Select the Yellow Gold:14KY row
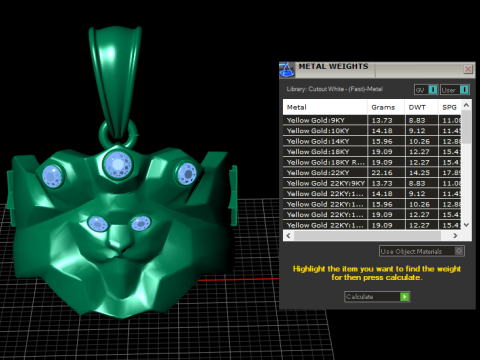 click(372, 141)
